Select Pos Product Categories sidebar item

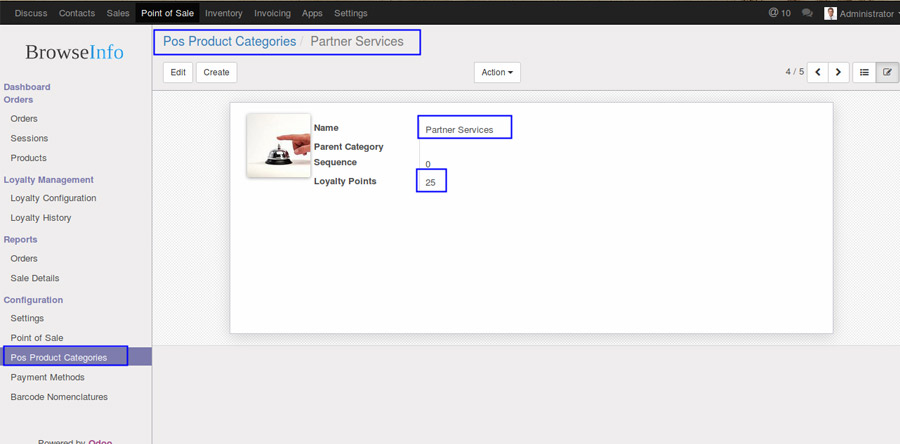[76, 357]
